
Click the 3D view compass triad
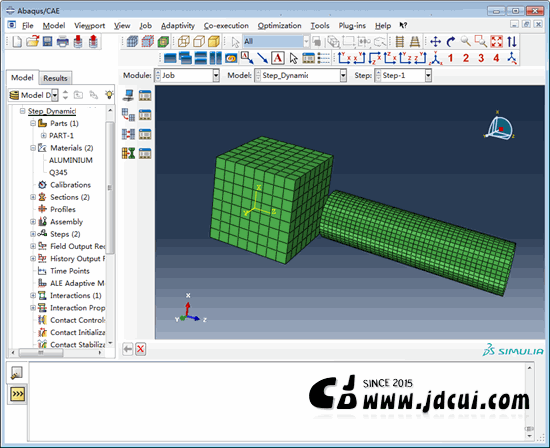(499, 127)
